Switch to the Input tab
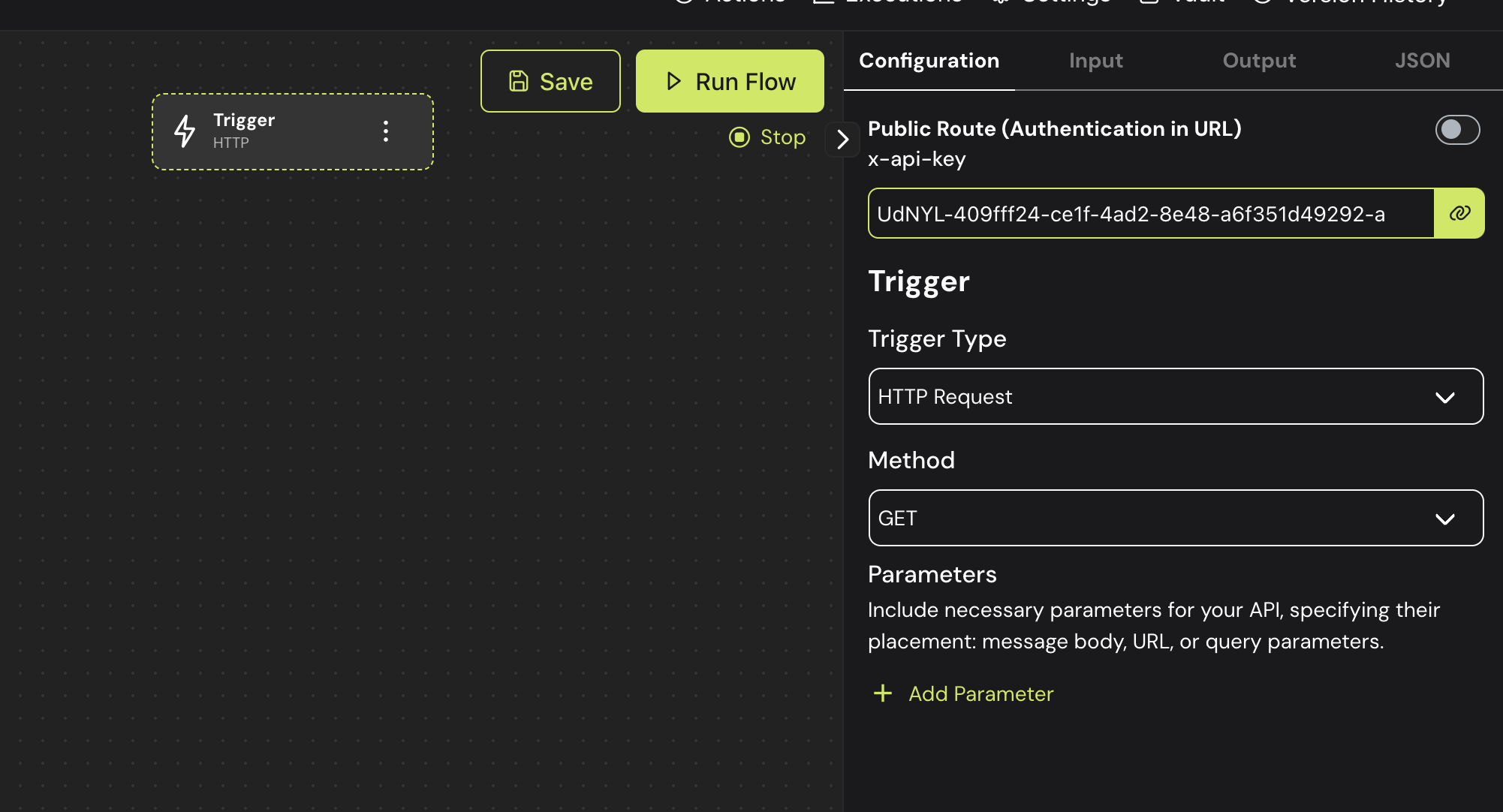 pos(1095,61)
